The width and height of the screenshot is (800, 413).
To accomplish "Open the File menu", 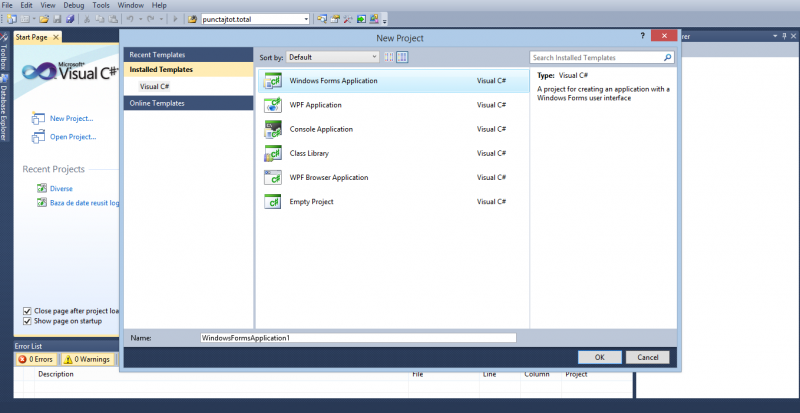I will click(7, 5).
